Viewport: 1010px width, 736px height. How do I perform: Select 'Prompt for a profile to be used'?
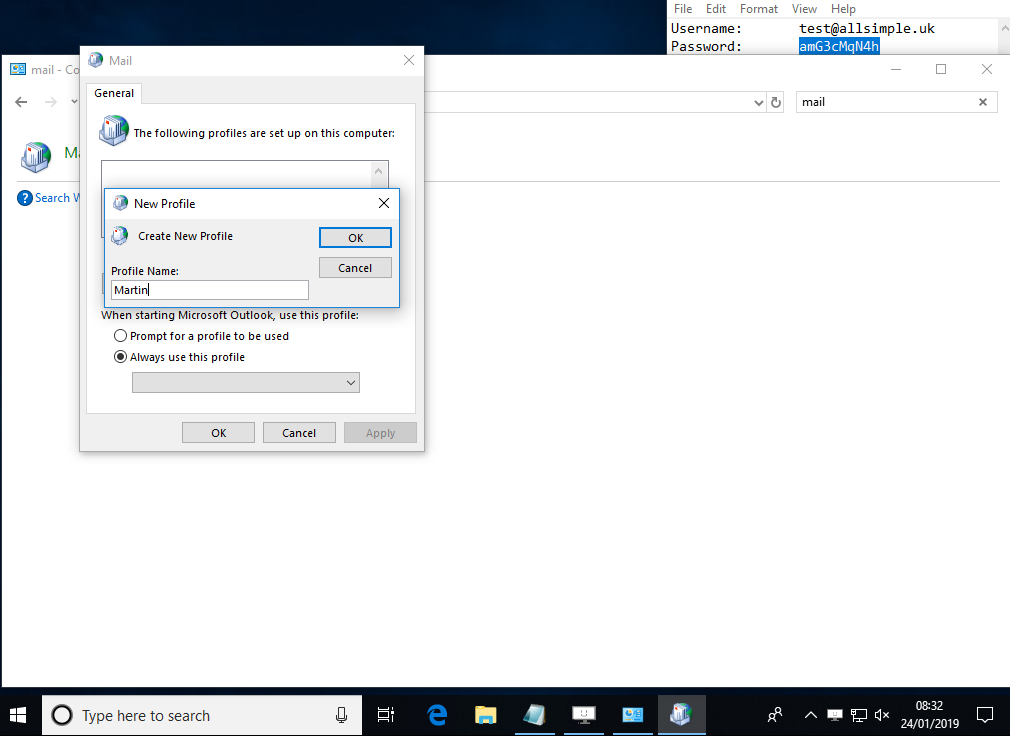(x=121, y=336)
